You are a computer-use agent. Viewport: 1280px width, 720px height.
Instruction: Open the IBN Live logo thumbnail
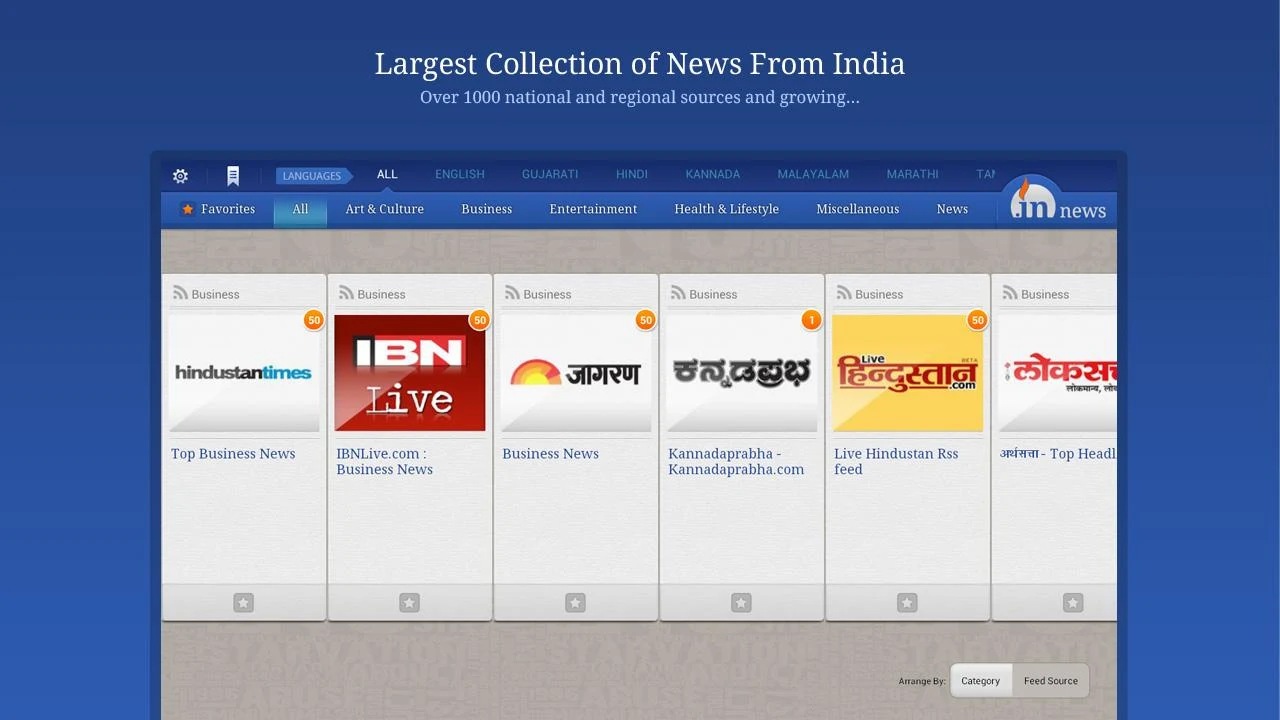coord(410,373)
